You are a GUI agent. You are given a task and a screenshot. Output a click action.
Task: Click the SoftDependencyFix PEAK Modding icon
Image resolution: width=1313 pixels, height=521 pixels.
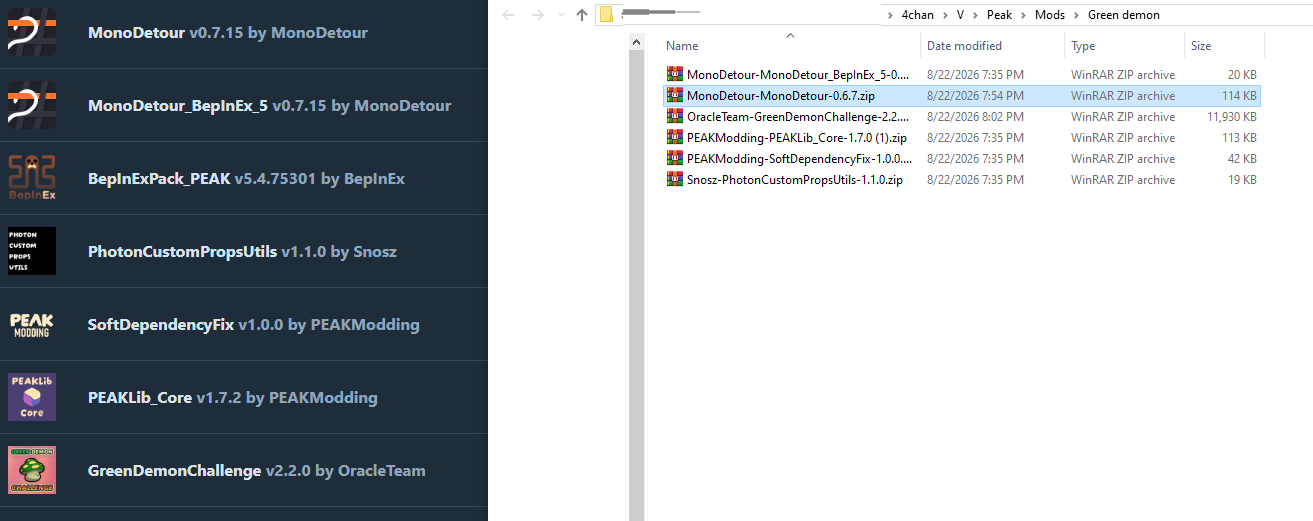coord(32,324)
